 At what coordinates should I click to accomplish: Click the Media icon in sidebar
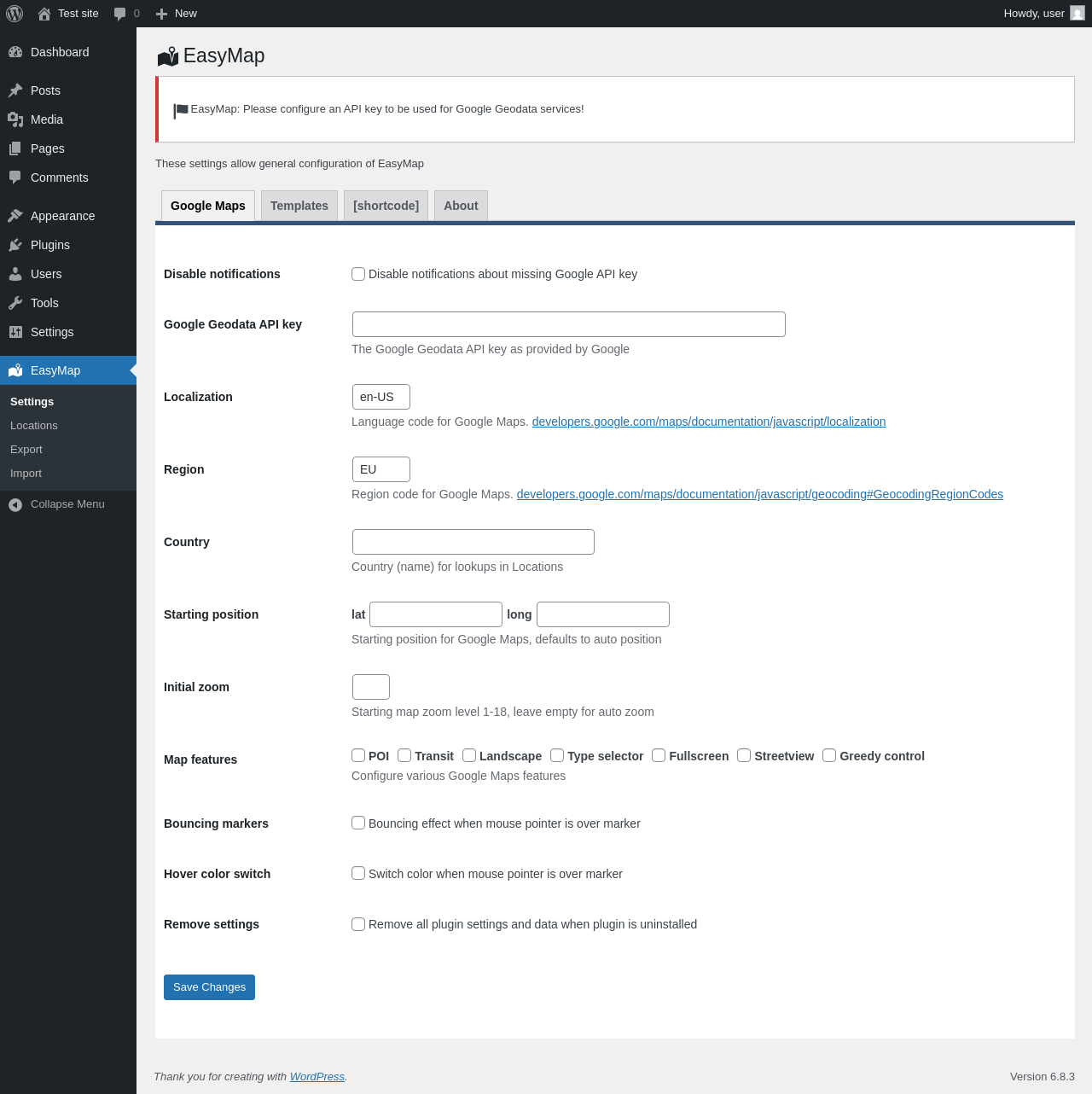click(15, 119)
